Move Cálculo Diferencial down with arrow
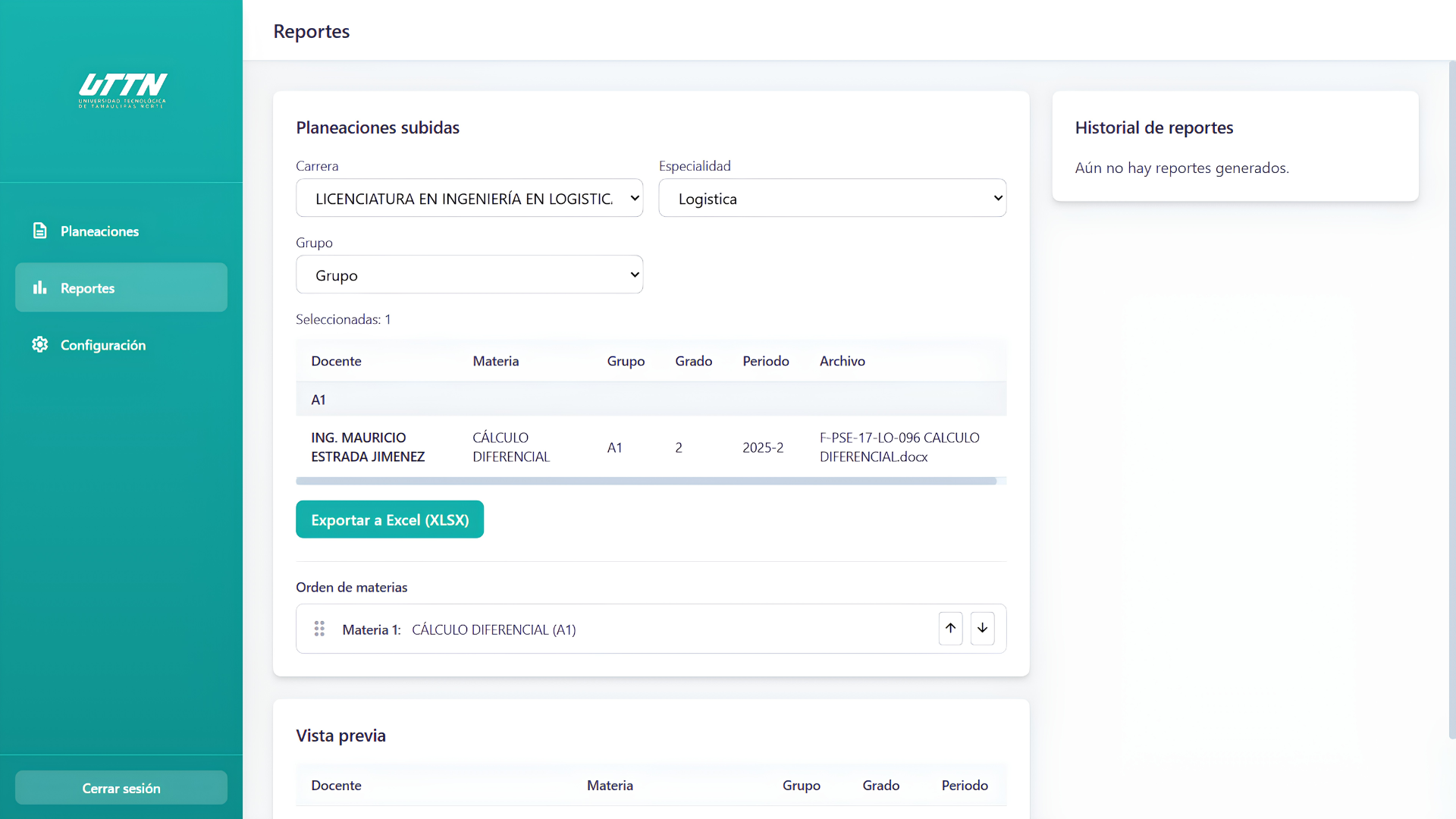 pos(982,629)
